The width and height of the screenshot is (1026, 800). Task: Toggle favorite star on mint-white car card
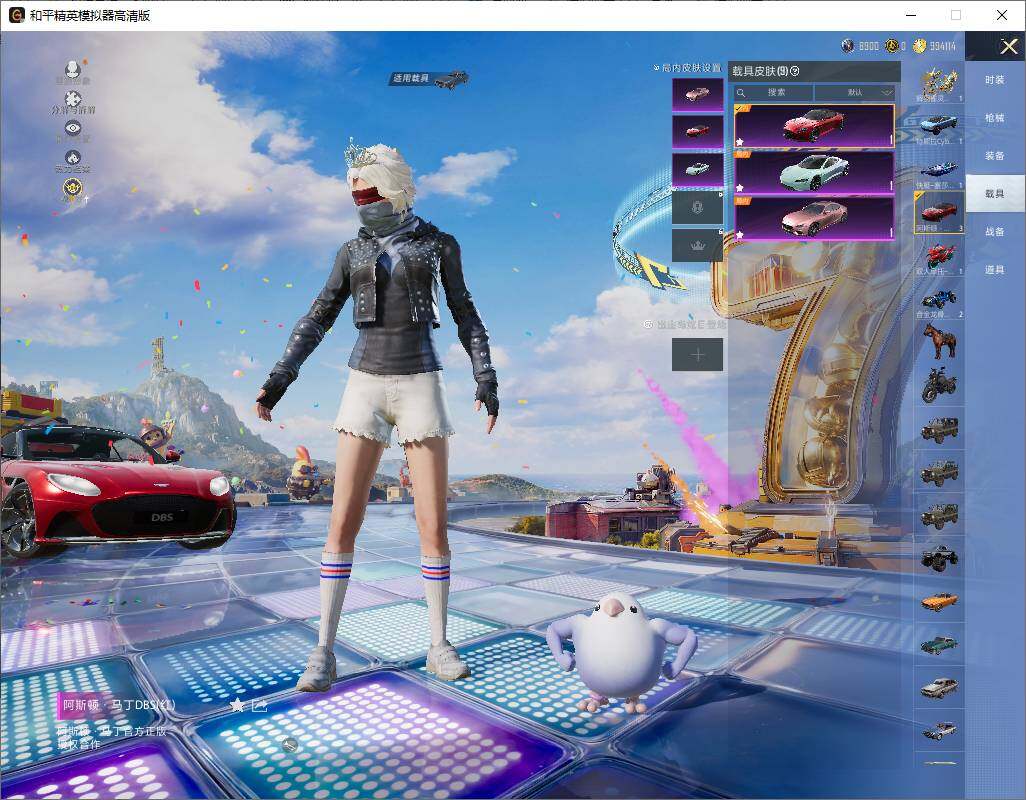tap(740, 188)
